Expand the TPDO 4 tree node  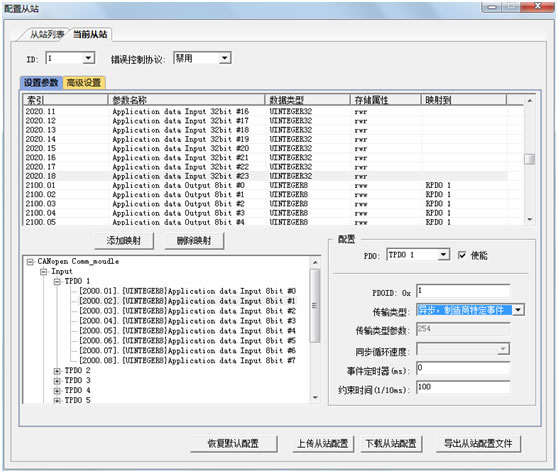point(57,391)
